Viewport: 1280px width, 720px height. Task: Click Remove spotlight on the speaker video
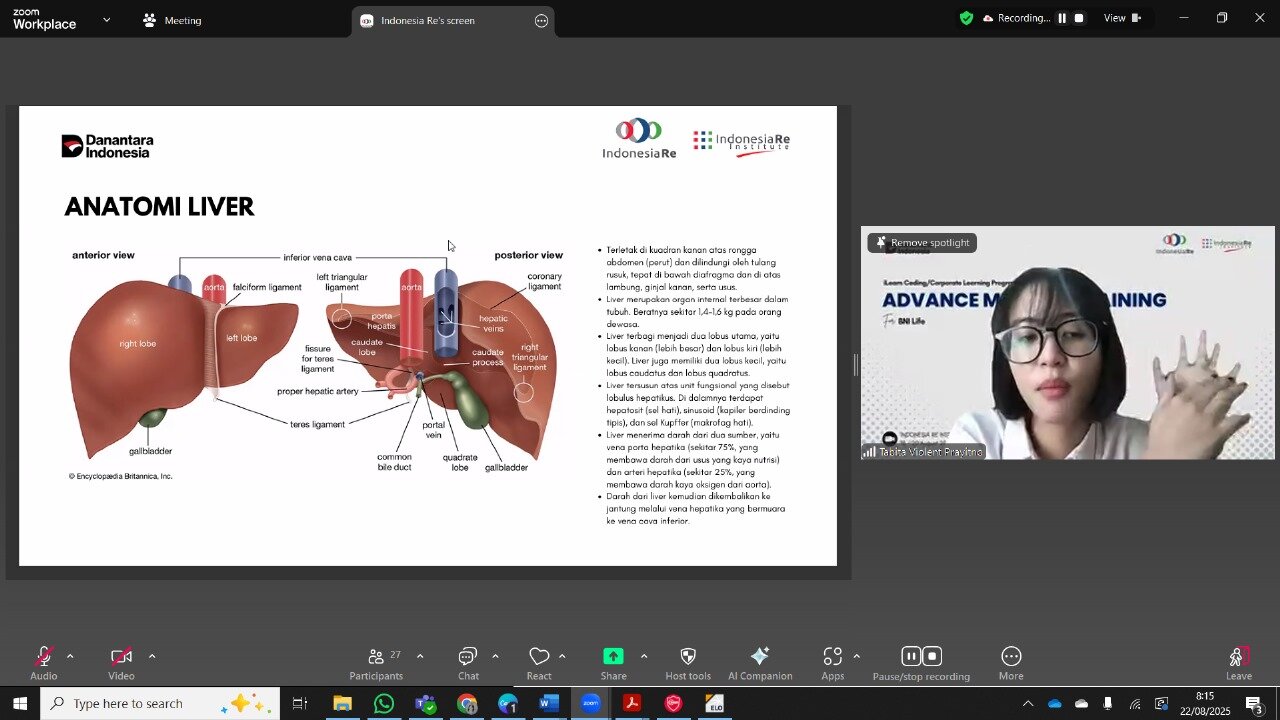[921, 243]
